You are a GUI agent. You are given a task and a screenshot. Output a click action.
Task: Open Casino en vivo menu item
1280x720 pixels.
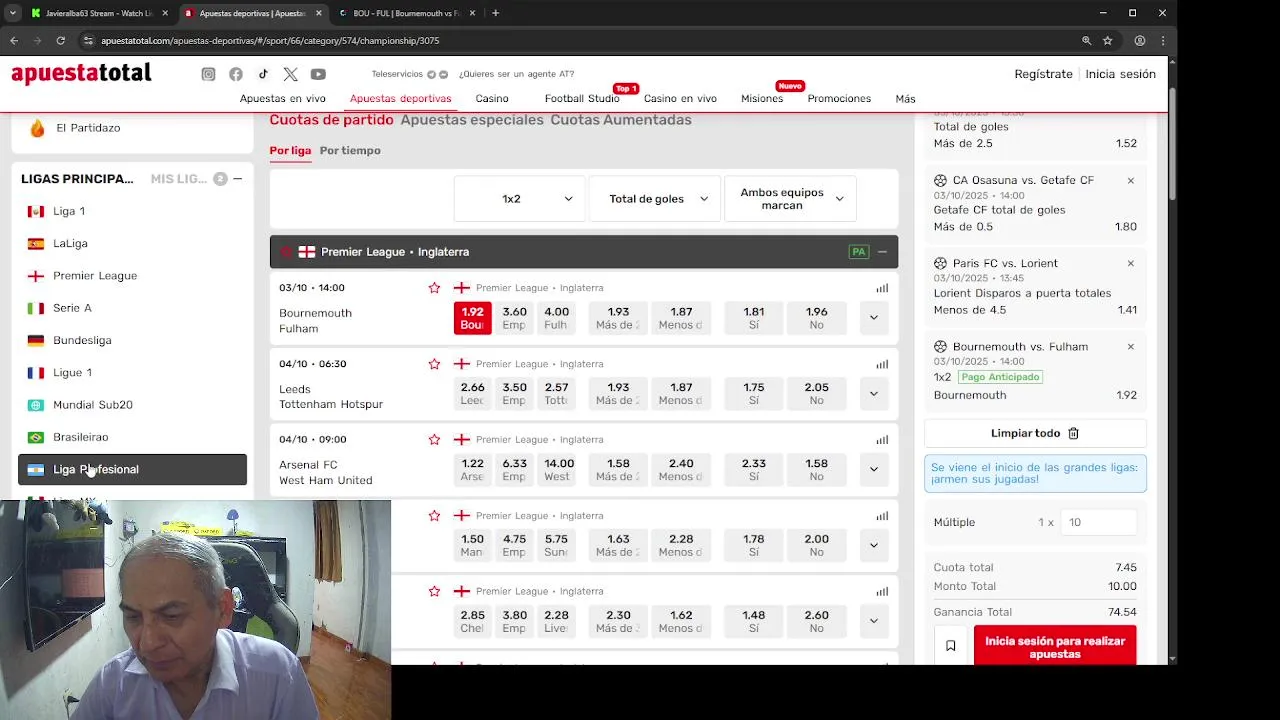pyautogui.click(x=680, y=99)
